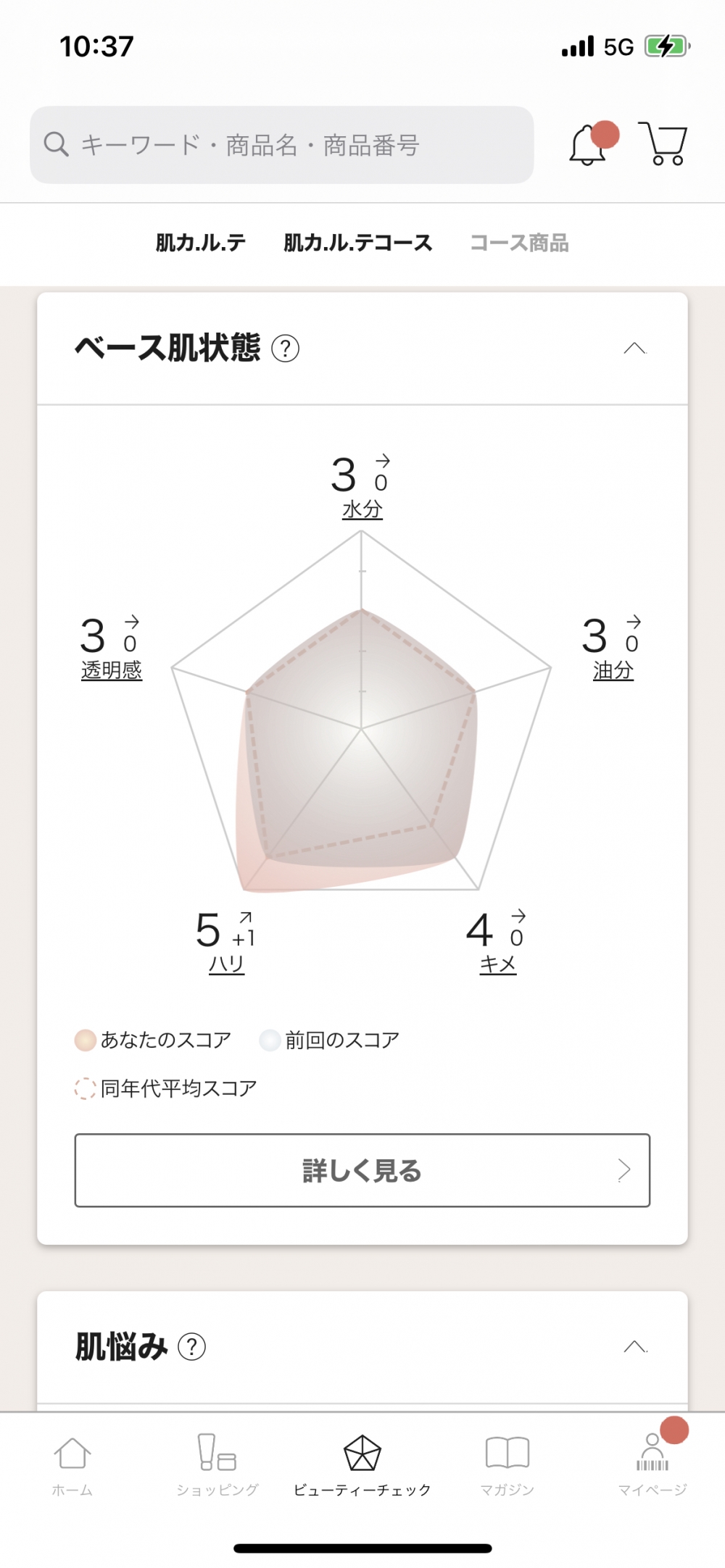Screen dimensions: 725x1568
Task: Tap the あなたのスコア legend swatch
Action: click(86, 1041)
